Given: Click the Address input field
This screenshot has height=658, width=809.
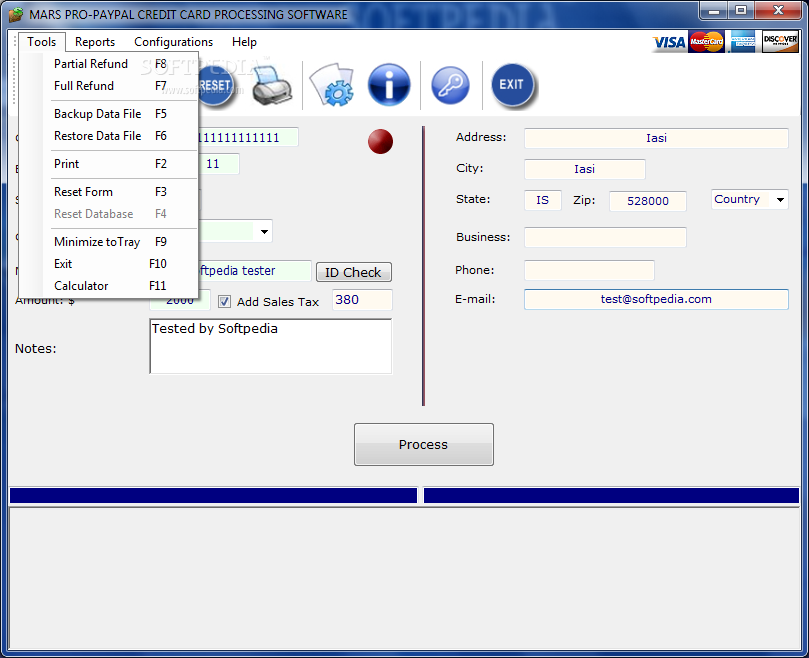Looking at the screenshot, I should pyautogui.click(x=656, y=138).
